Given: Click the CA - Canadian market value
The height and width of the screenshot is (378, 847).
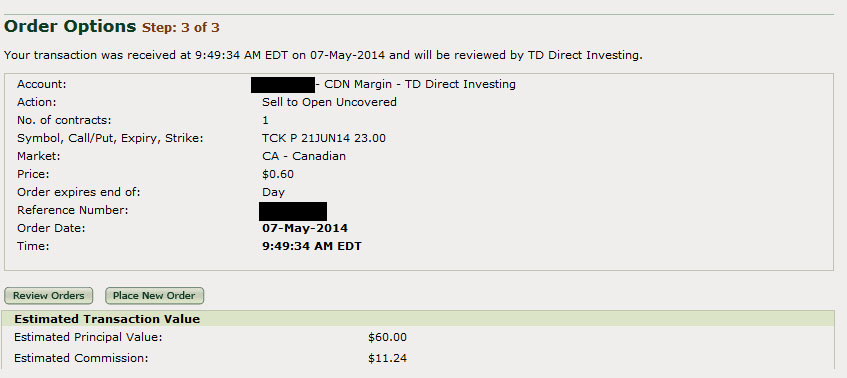Looking at the screenshot, I should 304,156.
